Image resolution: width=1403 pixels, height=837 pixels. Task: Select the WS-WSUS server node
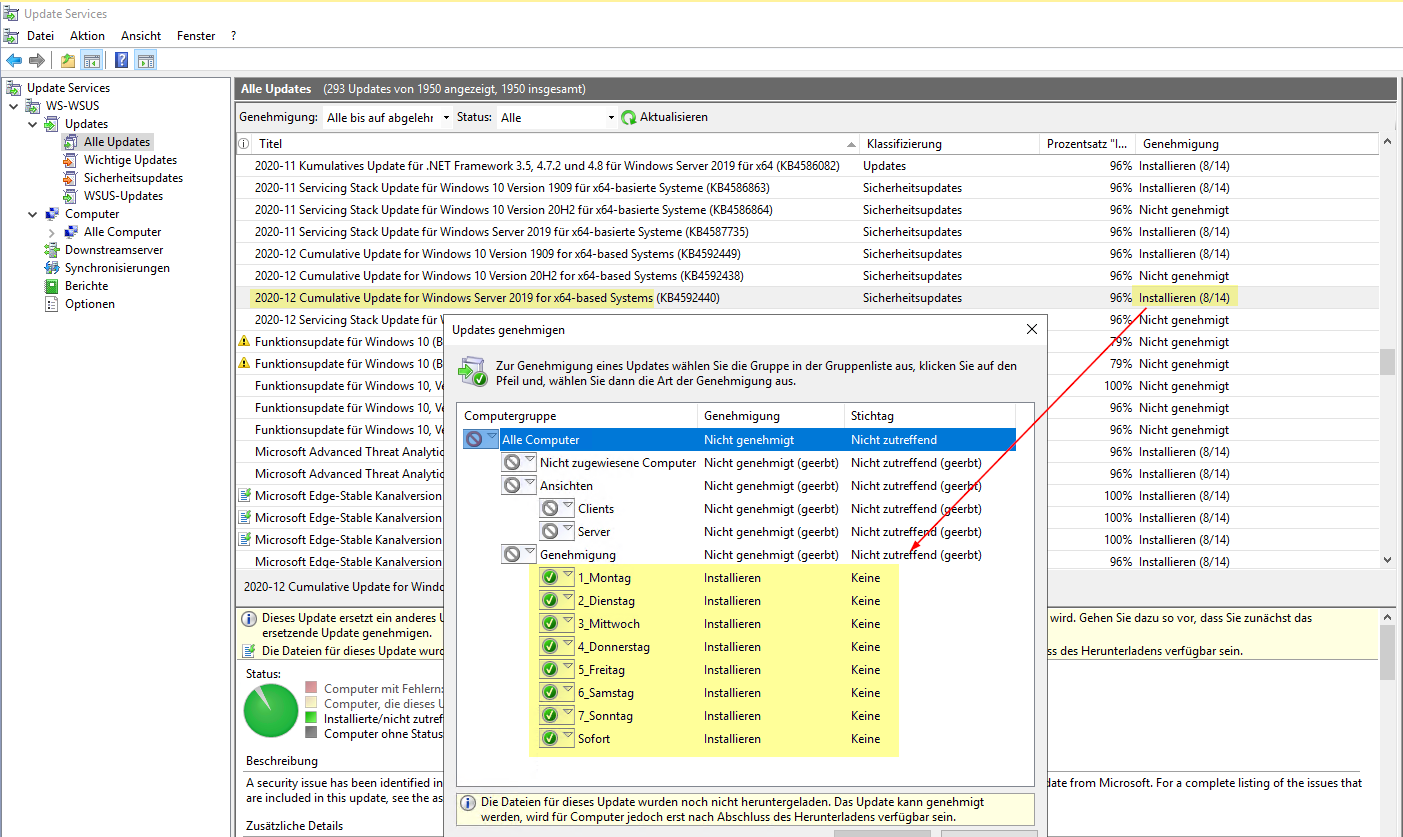tap(72, 106)
